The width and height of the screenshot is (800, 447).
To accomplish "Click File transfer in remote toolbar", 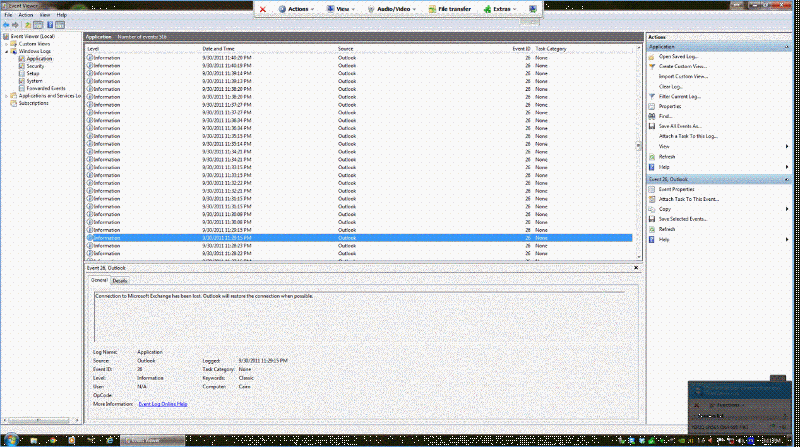I will point(449,9).
